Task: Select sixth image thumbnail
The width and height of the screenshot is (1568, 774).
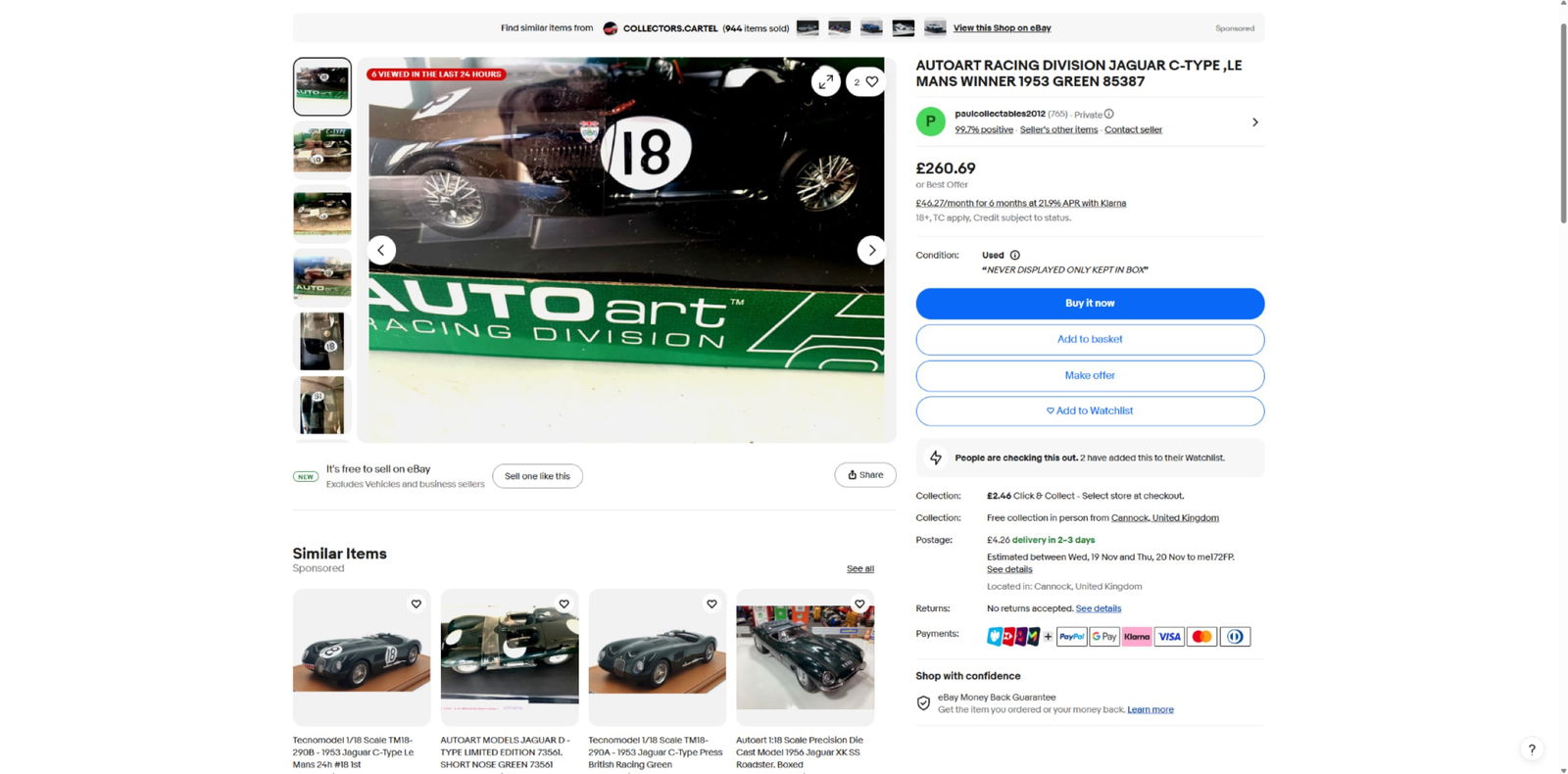Action: point(322,405)
